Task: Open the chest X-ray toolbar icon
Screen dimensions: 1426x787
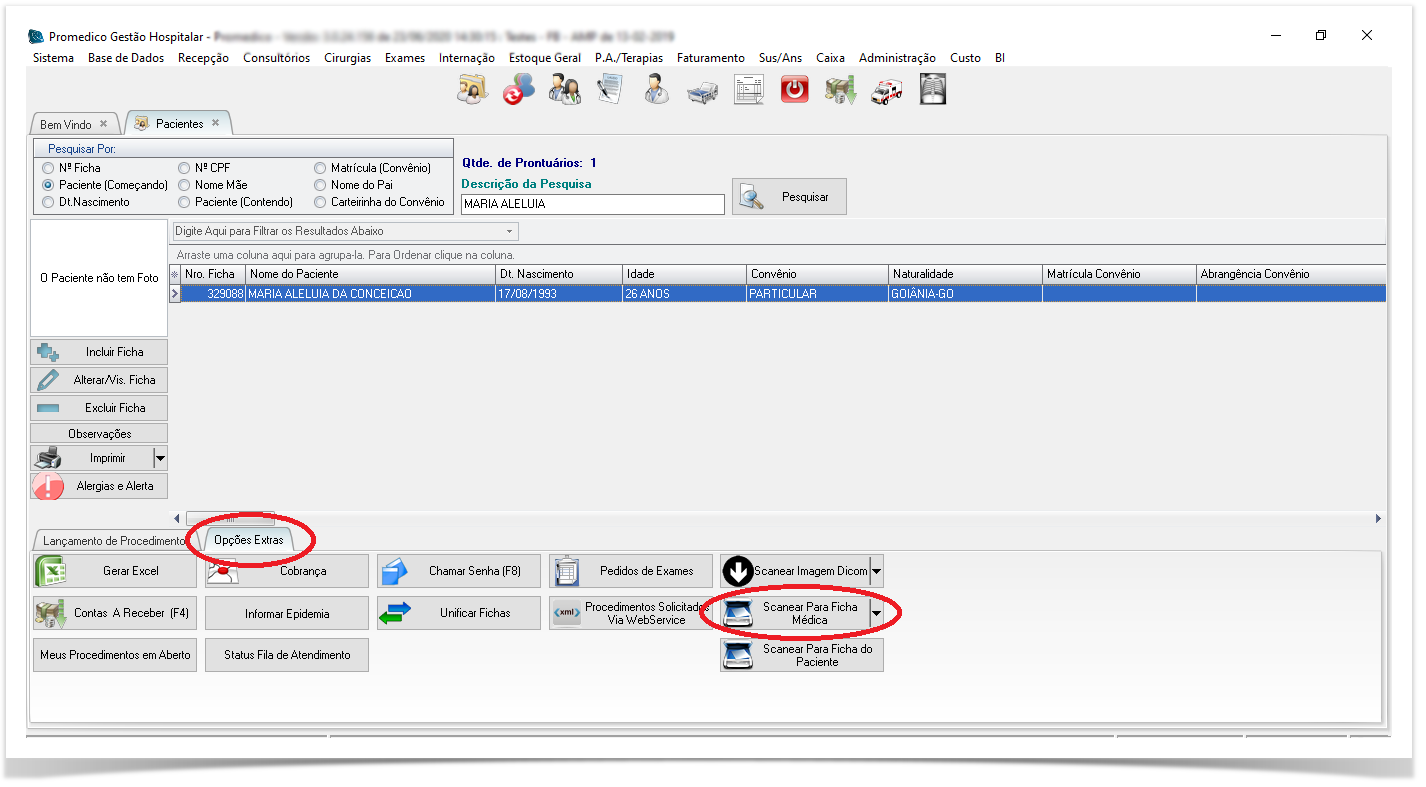Action: pyautogui.click(x=932, y=90)
